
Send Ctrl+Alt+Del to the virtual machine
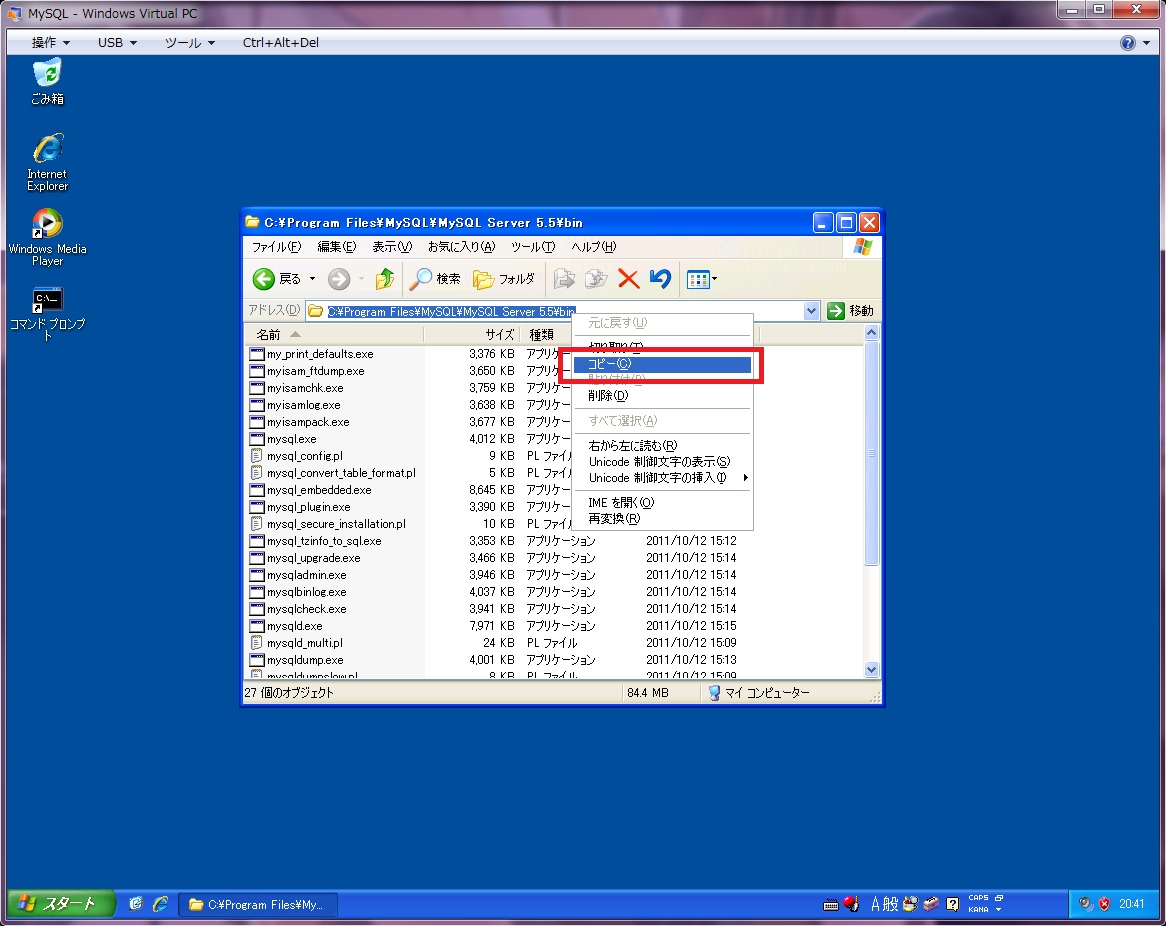[x=280, y=42]
